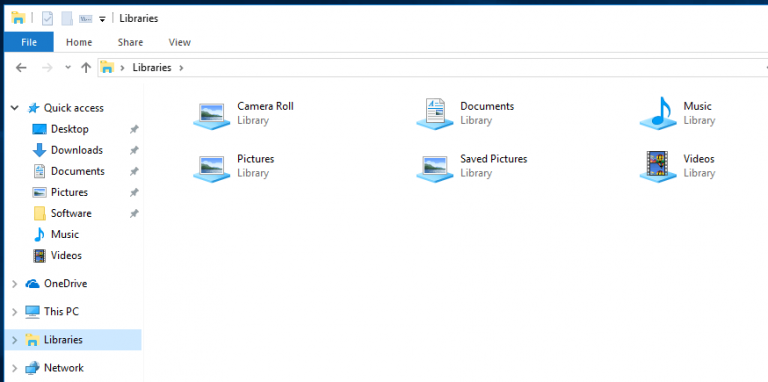Go back with the Back arrow

pos(21,68)
